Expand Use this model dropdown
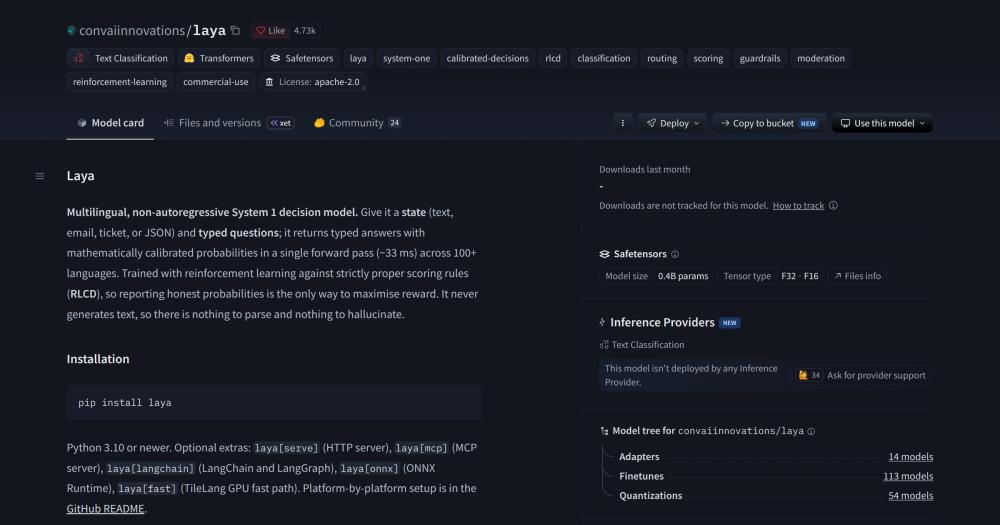 click(x=882, y=123)
